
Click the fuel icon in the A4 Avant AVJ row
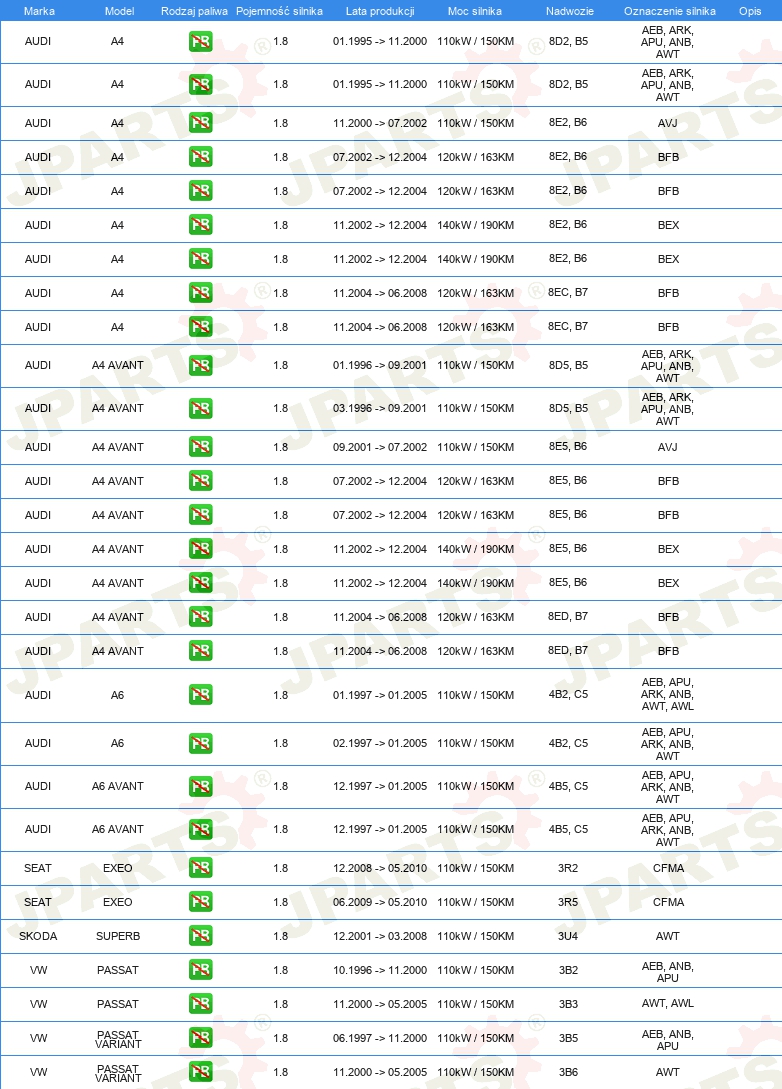201,447
